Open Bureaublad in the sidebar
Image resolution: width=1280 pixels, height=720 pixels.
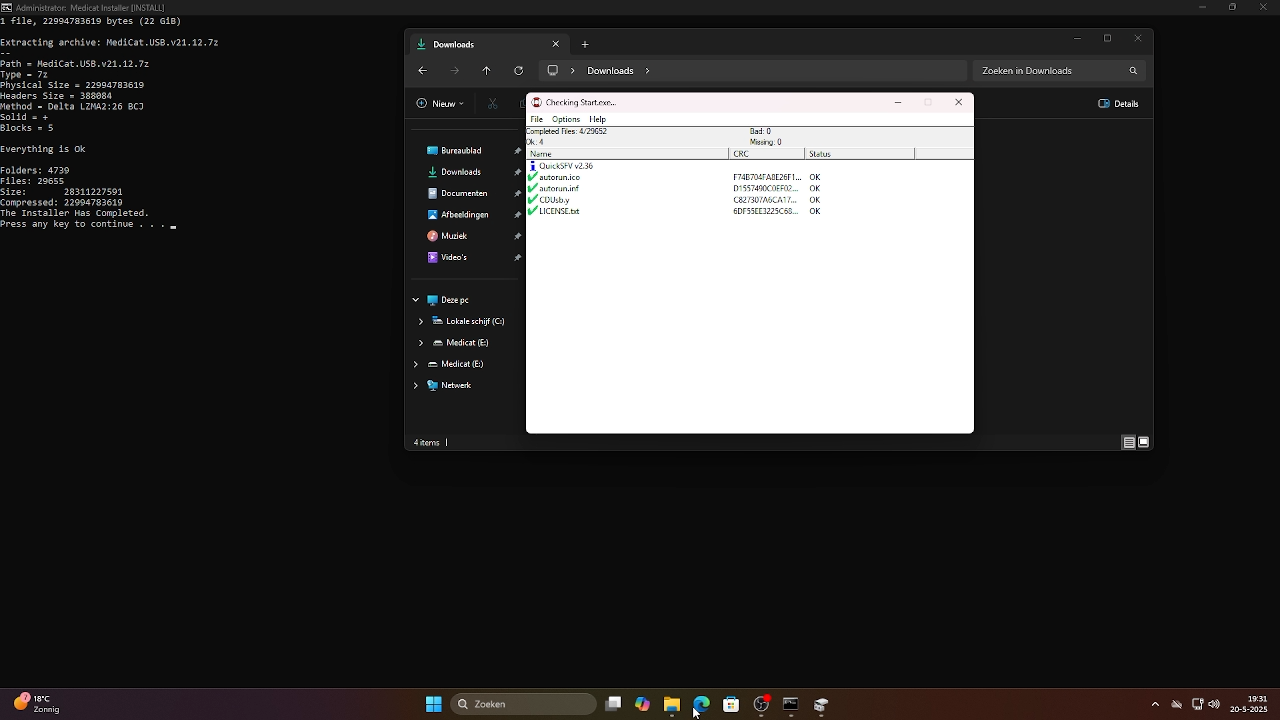click(x=461, y=151)
